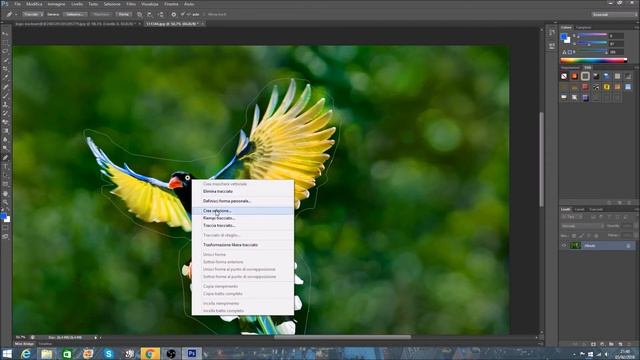
Task: Open the gear pen options icon
Action: (x=173, y=14)
